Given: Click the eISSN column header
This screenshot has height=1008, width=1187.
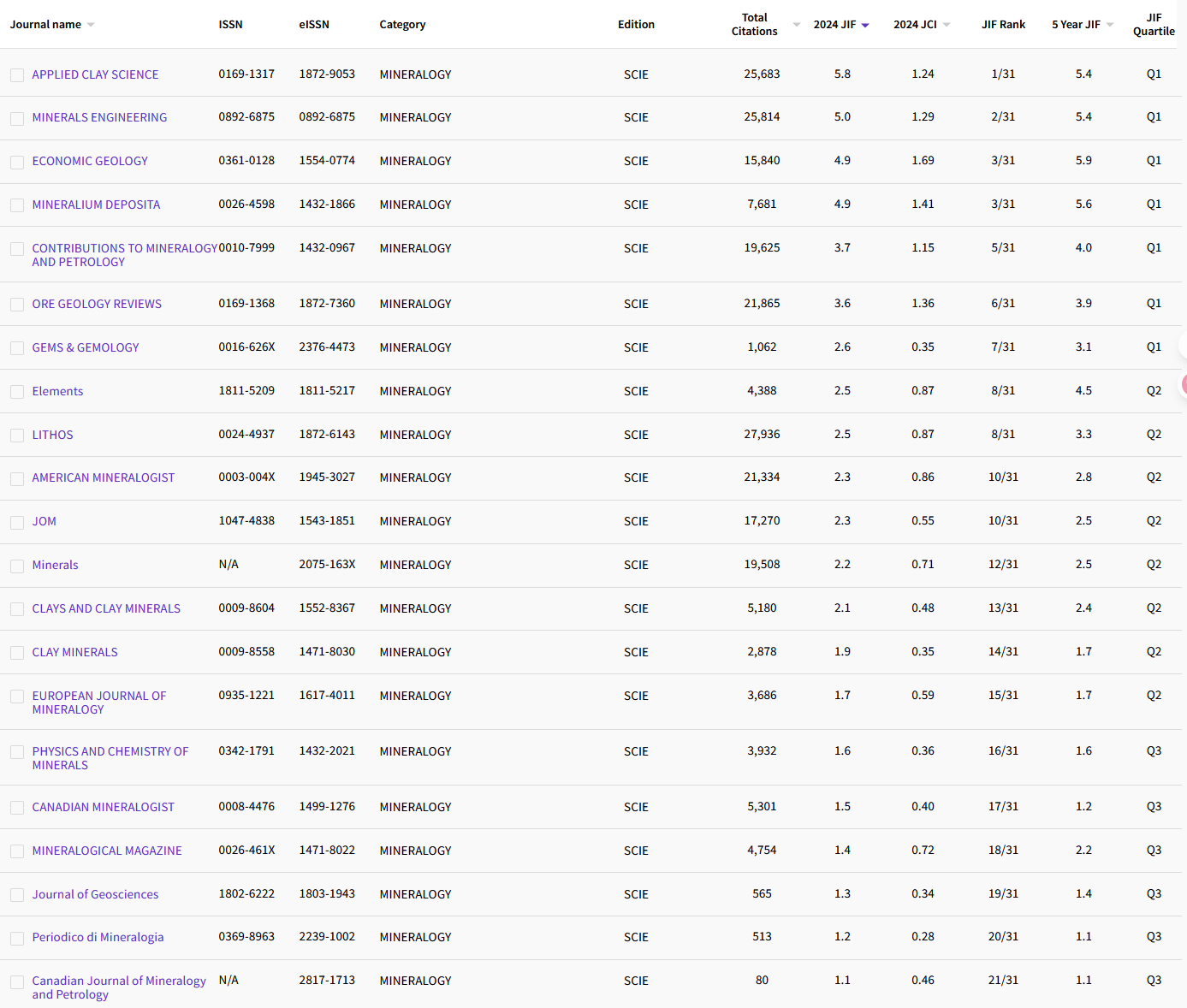Looking at the screenshot, I should point(314,25).
